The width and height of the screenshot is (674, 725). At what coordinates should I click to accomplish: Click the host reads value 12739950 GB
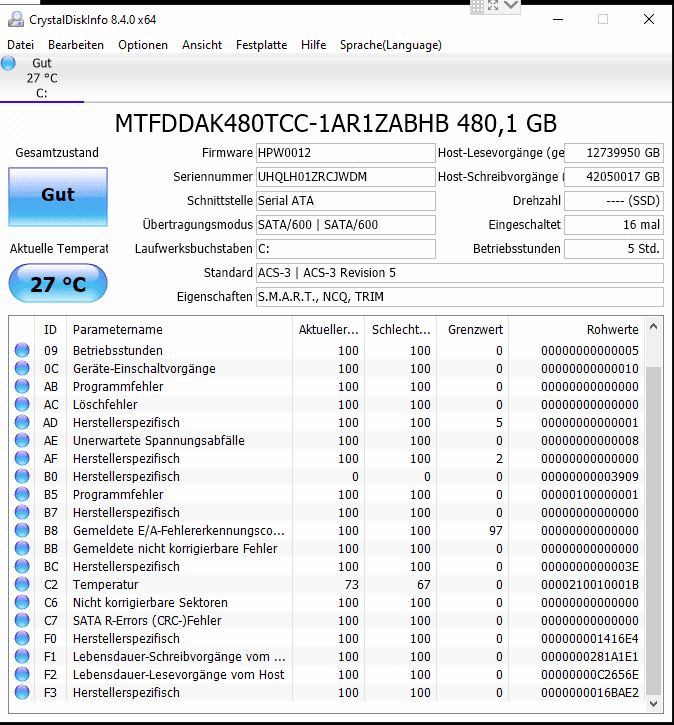614,153
